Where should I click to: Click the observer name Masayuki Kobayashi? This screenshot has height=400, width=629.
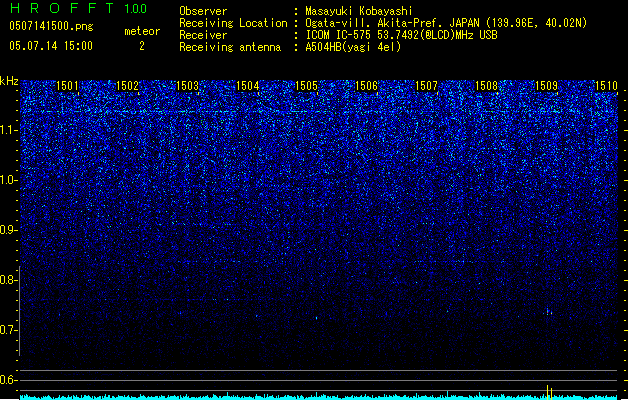tap(359, 11)
